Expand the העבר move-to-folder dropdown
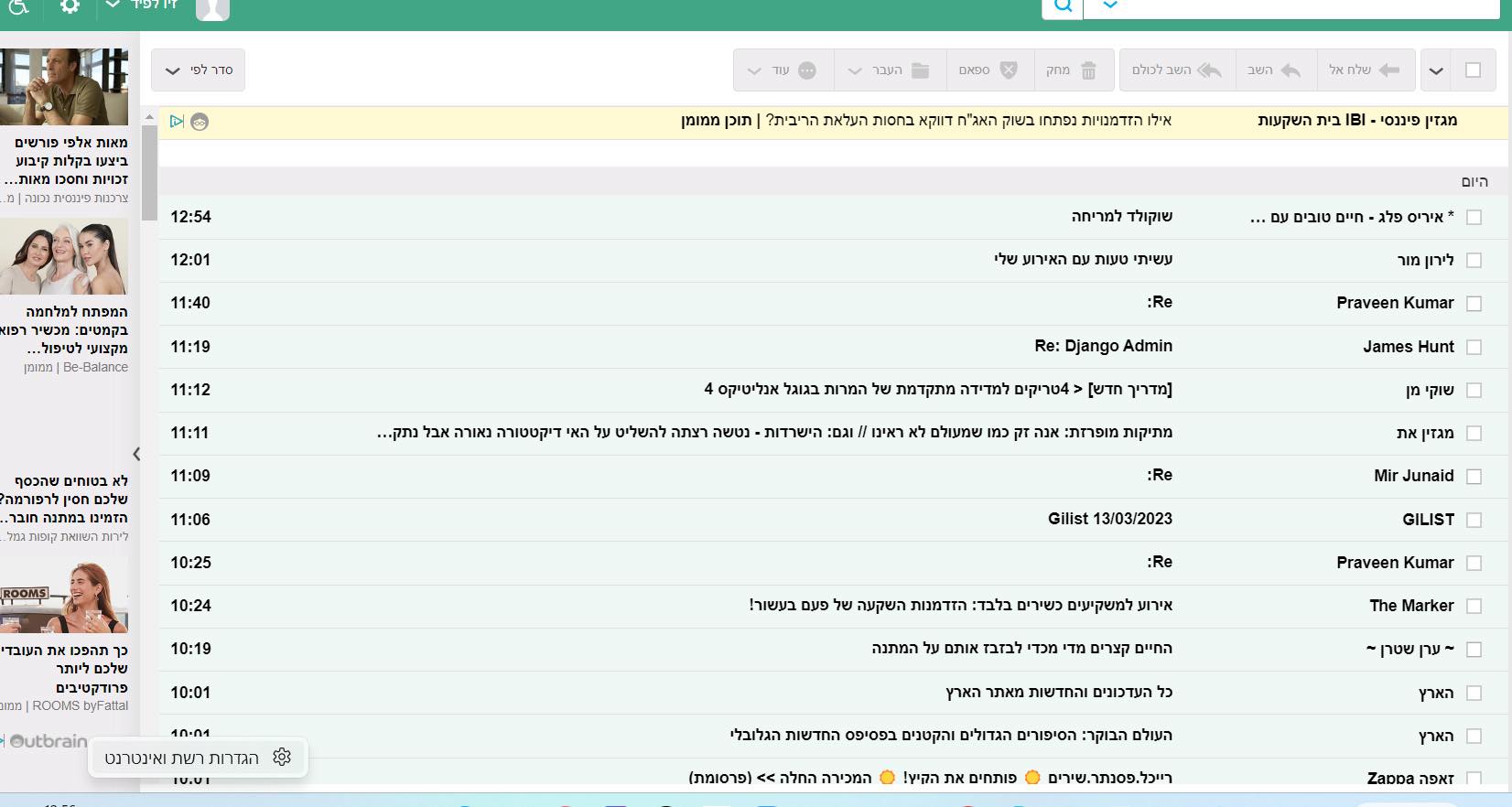This screenshot has height=807, width=1512. point(855,70)
